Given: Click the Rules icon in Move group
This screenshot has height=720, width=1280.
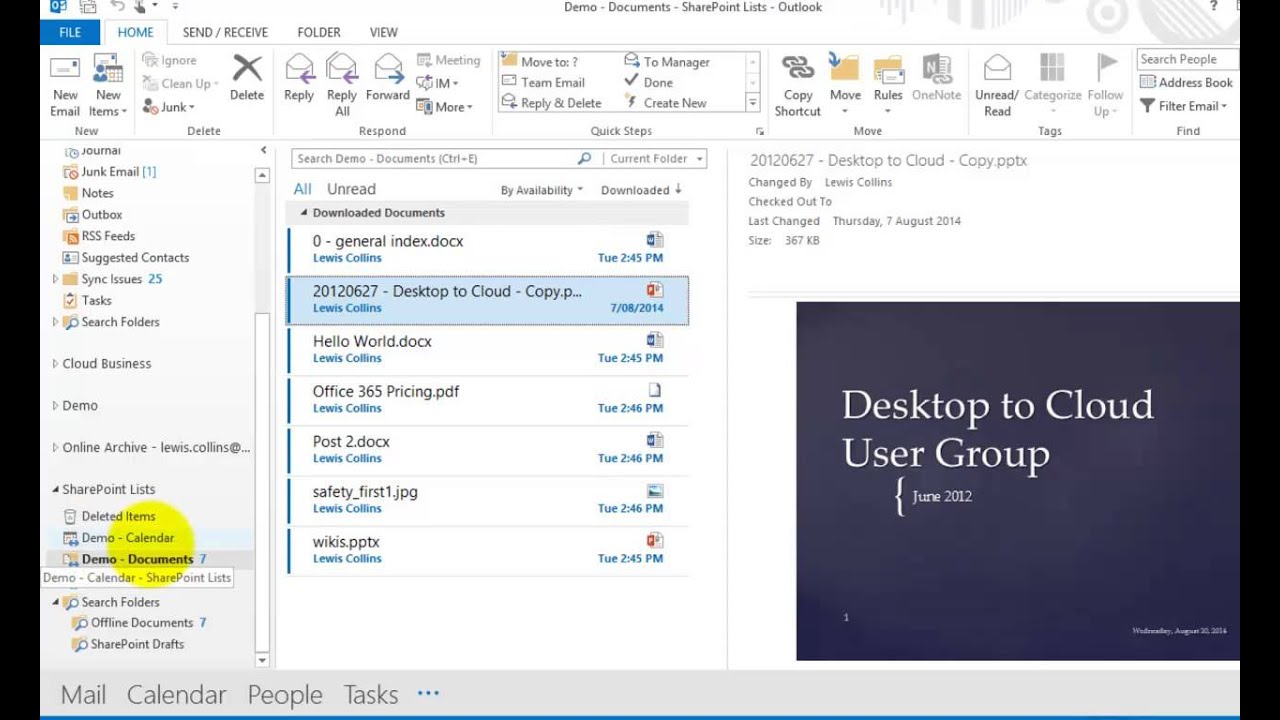Looking at the screenshot, I should 888,69.
